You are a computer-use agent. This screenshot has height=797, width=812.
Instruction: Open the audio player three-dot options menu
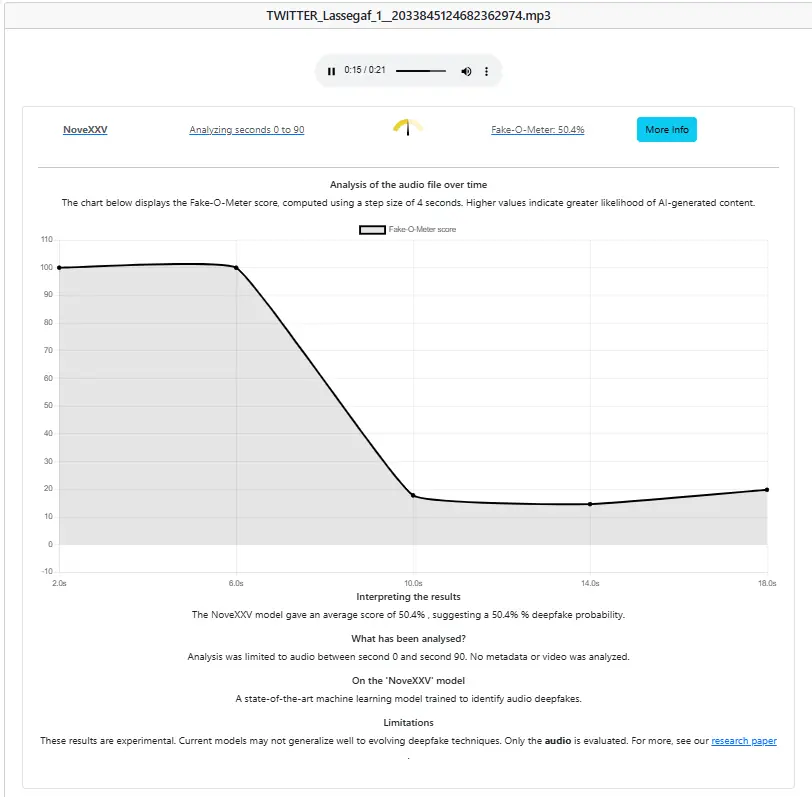487,71
